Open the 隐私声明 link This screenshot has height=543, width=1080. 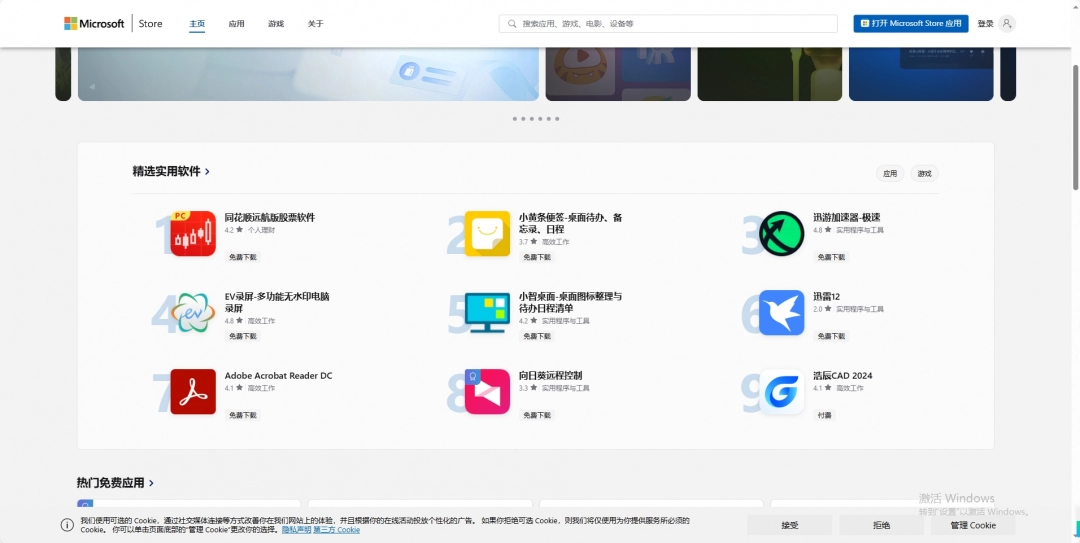[296, 530]
